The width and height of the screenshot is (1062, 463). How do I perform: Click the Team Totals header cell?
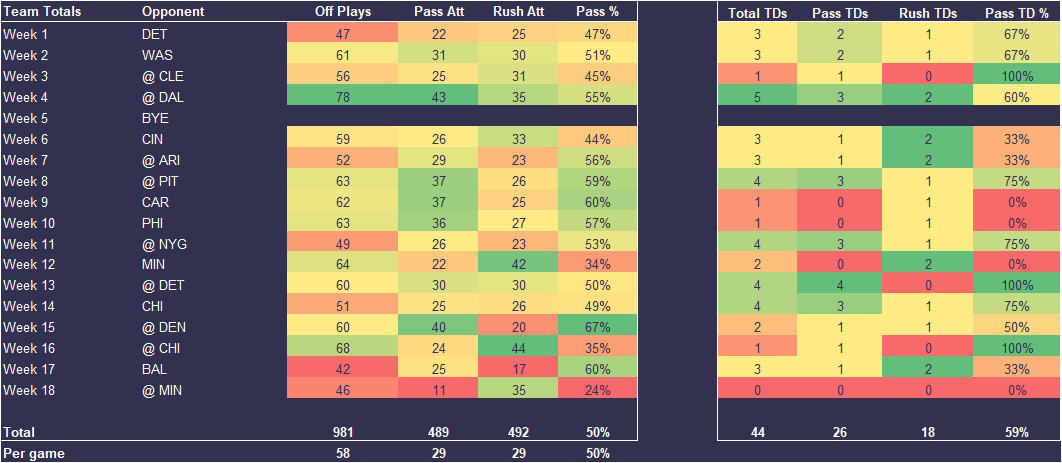[42, 12]
